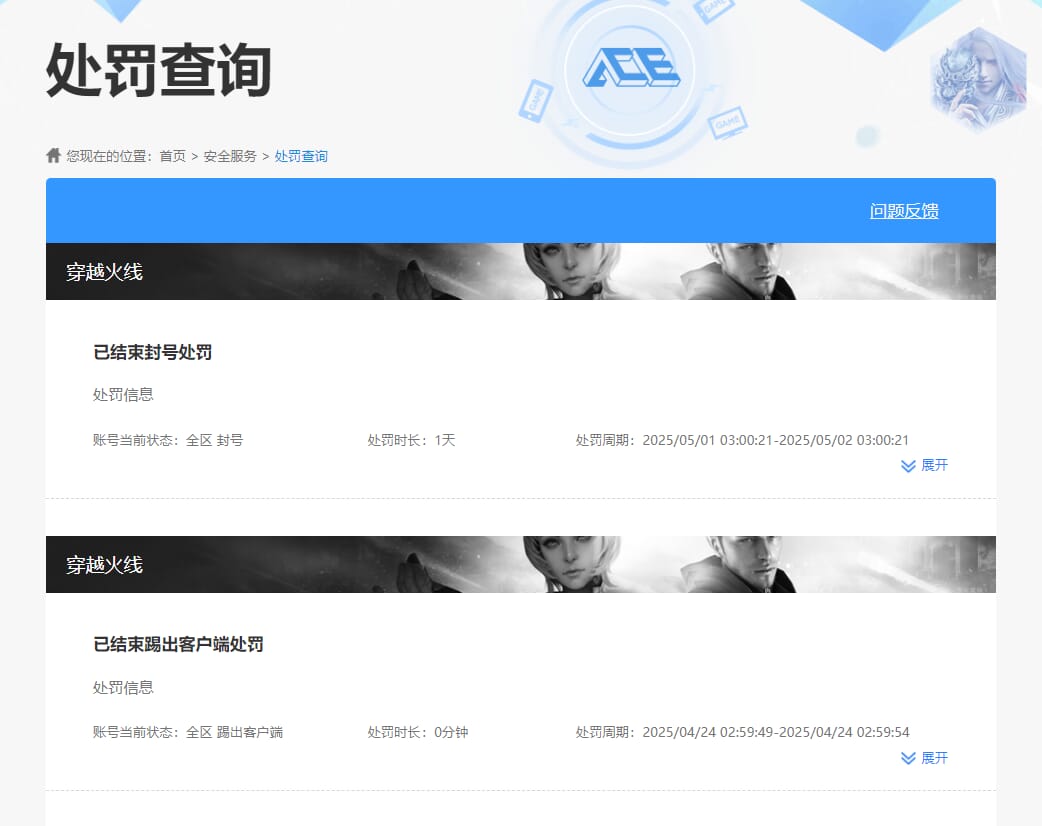This screenshot has height=826, width=1042.
Task: Click the ACE logo emblem
Action: tap(631, 67)
